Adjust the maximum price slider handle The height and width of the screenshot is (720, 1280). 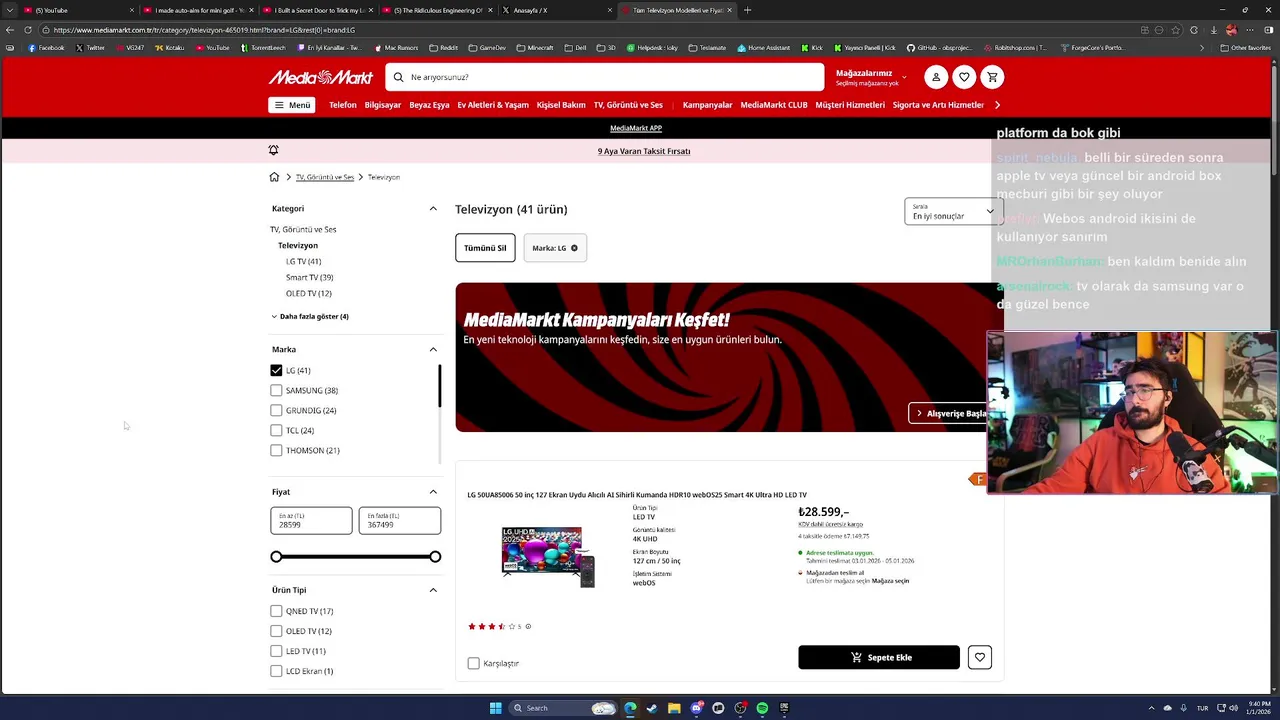435,557
